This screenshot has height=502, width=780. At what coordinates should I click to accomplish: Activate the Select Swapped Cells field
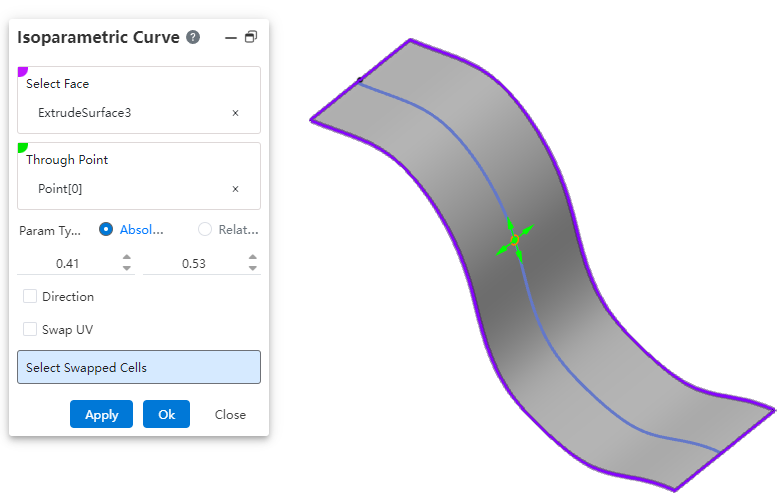pyautogui.click(x=139, y=367)
